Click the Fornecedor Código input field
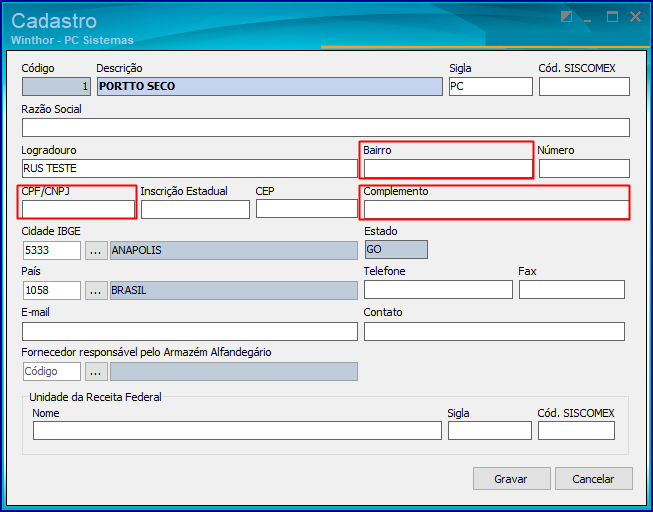Image resolution: width=653 pixels, height=512 pixels. pyautogui.click(x=52, y=371)
